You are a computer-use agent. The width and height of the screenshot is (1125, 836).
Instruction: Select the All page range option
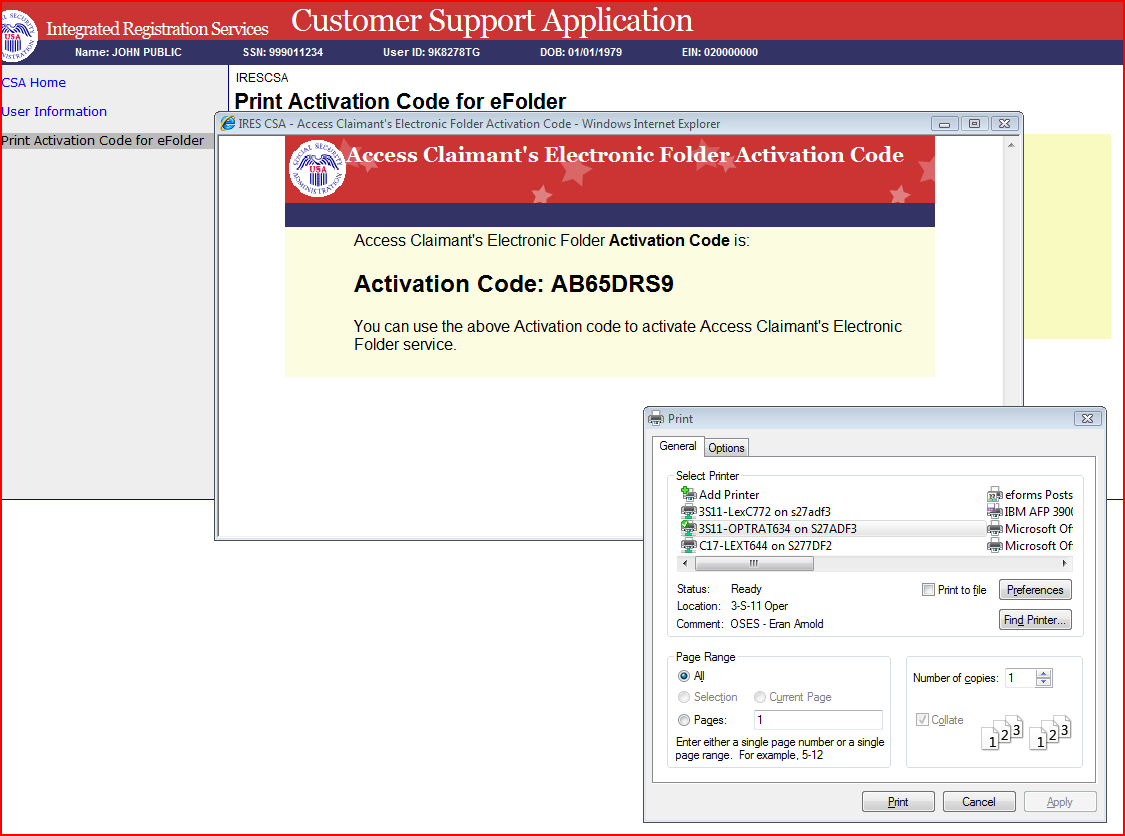coord(684,676)
